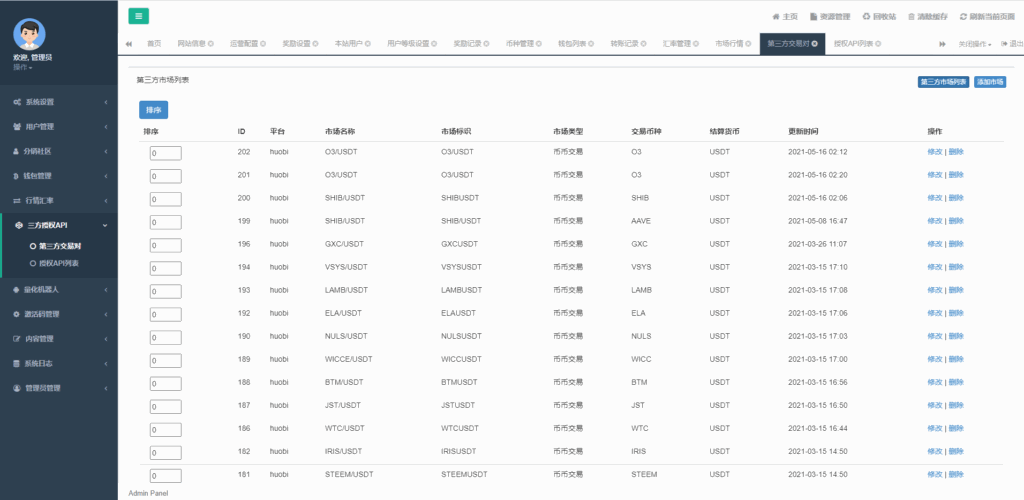The height and width of the screenshot is (500, 1024).
Task: Close the 本站用户 tab with its x icon
Action: 368,44
